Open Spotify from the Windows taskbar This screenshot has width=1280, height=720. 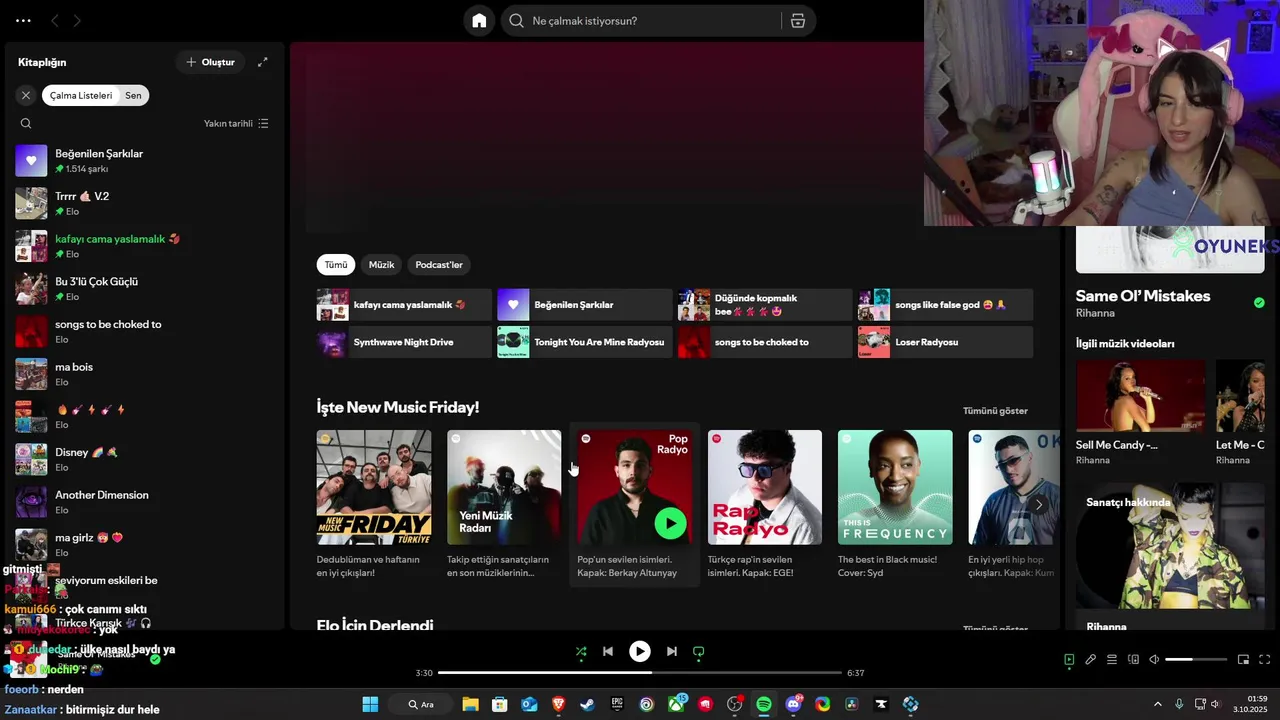point(763,704)
